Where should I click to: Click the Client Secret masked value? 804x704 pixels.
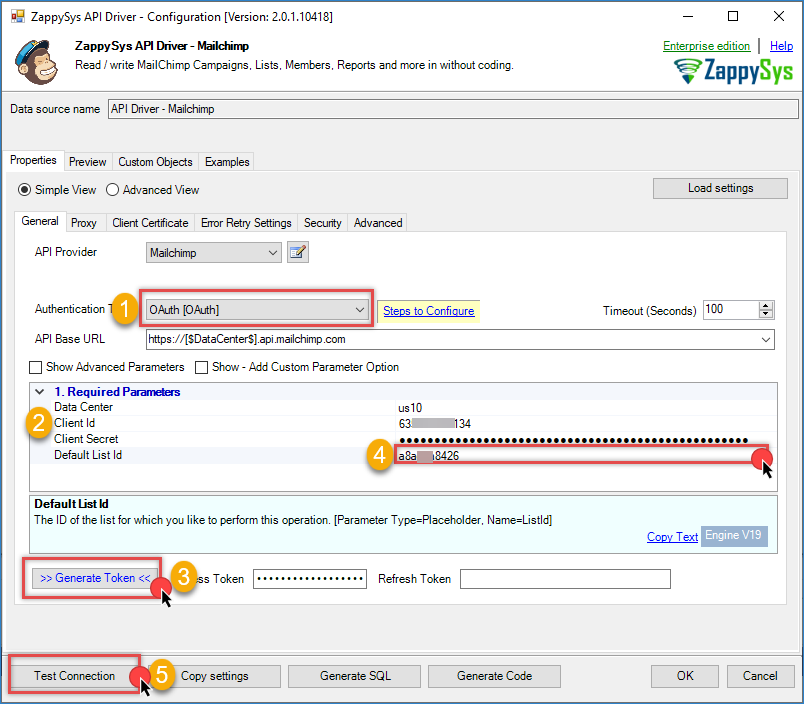[573, 440]
